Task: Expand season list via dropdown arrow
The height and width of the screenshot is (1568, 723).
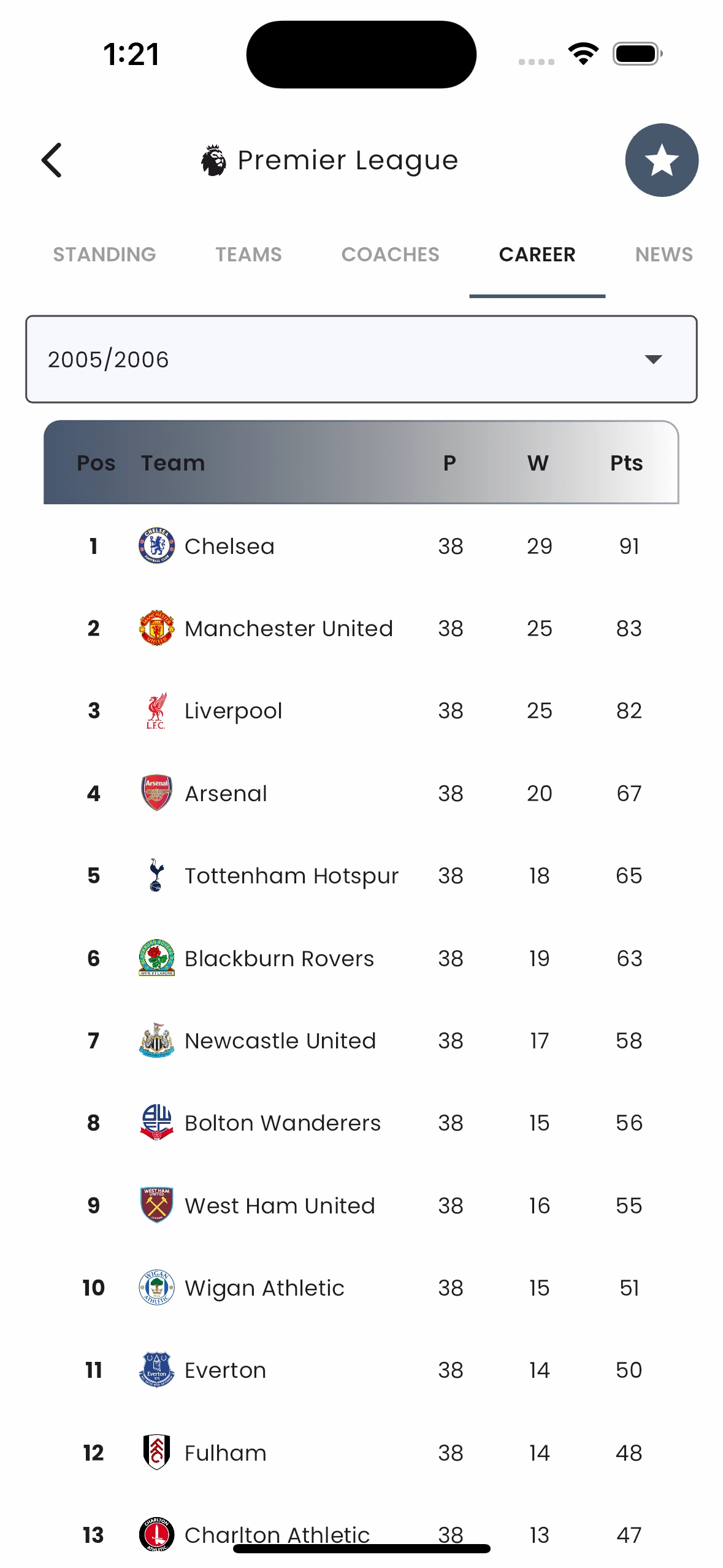Action: point(653,359)
